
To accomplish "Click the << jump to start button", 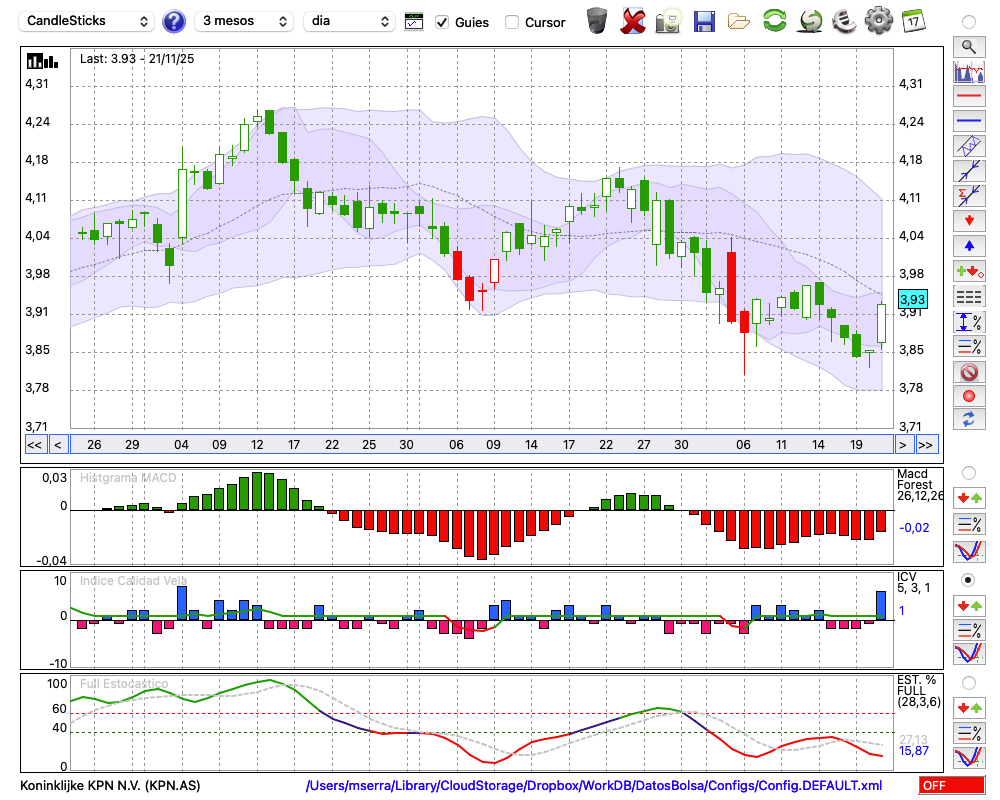I will (x=35, y=445).
